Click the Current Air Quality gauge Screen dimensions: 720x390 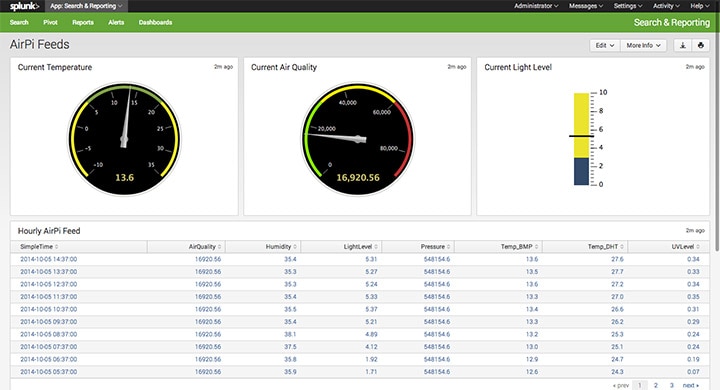coord(358,139)
